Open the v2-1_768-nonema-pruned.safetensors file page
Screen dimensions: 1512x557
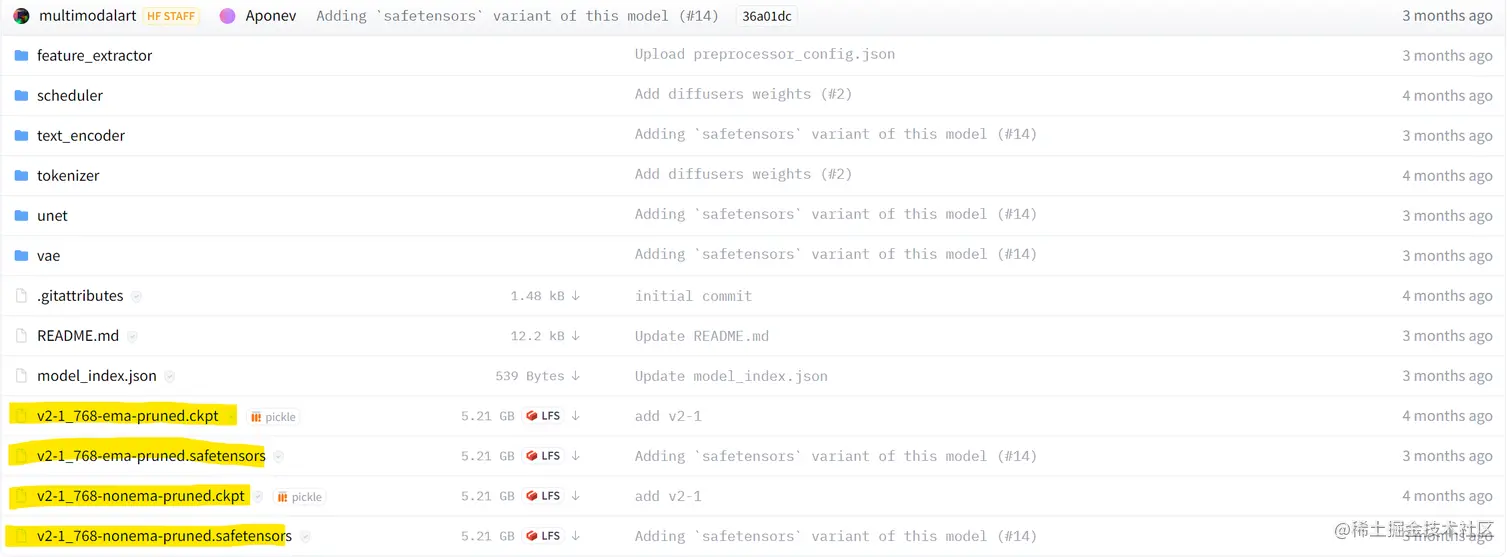point(164,536)
